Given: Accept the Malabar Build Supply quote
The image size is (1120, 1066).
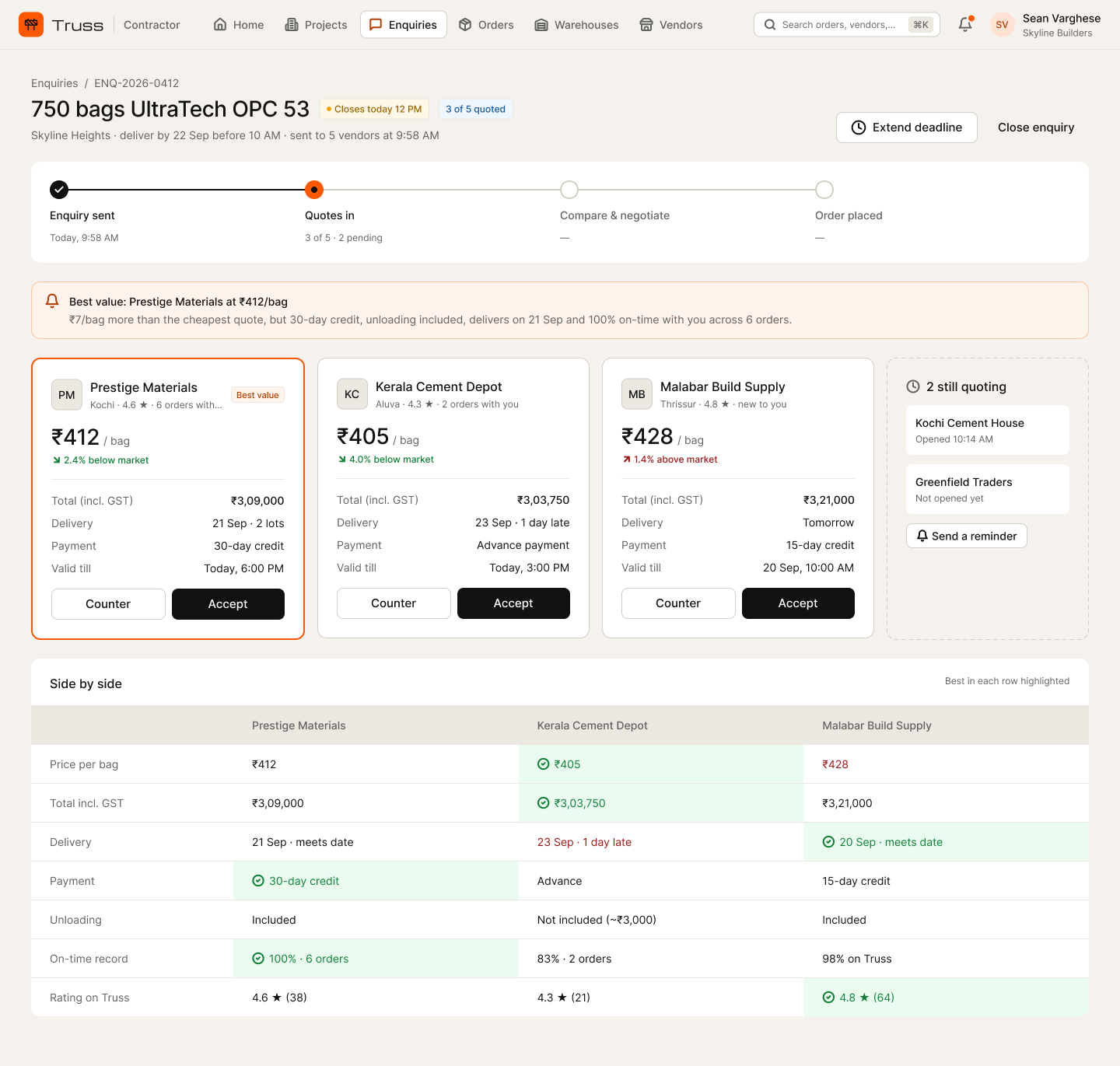Looking at the screenshot, I should pyautogui.click(x=798, y=603).
